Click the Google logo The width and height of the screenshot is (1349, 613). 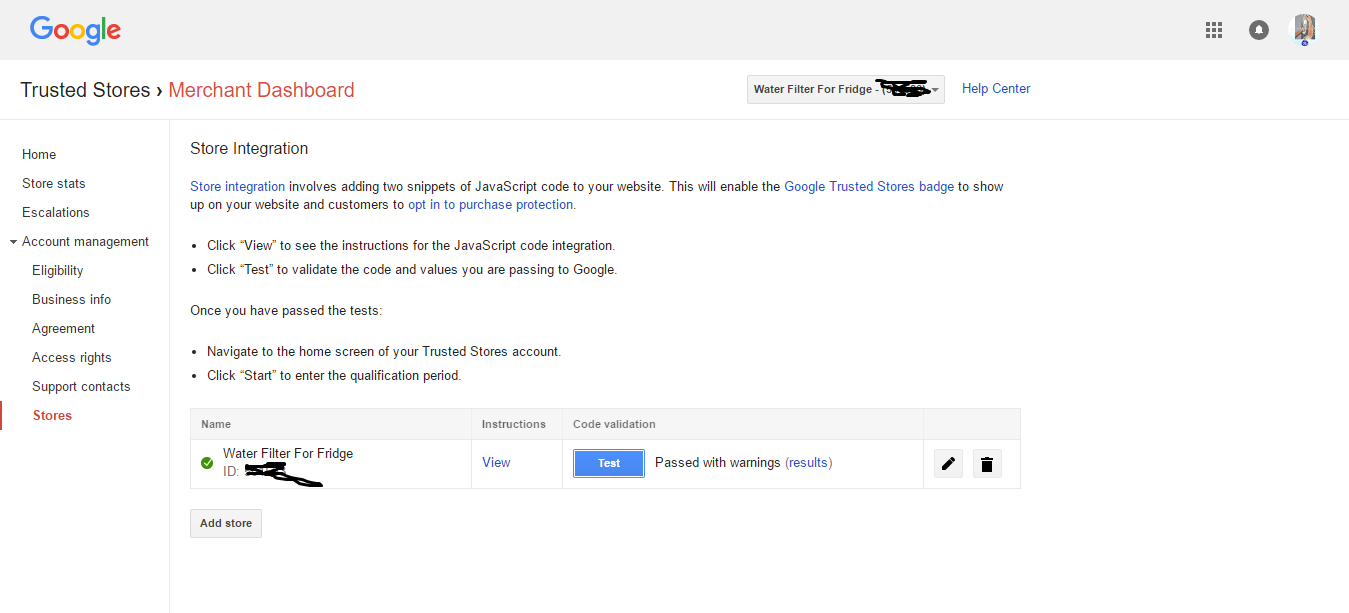coord(75,30)
